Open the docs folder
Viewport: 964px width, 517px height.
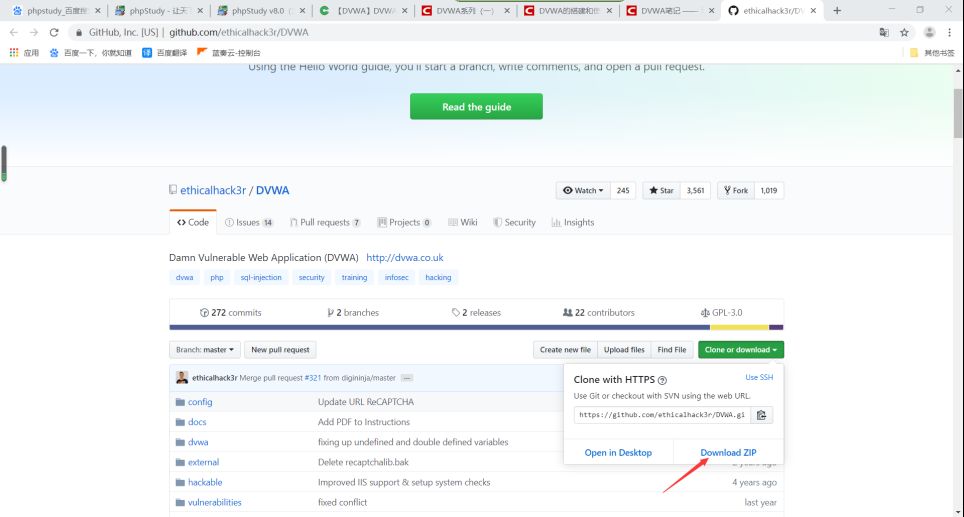click(197, 422)
